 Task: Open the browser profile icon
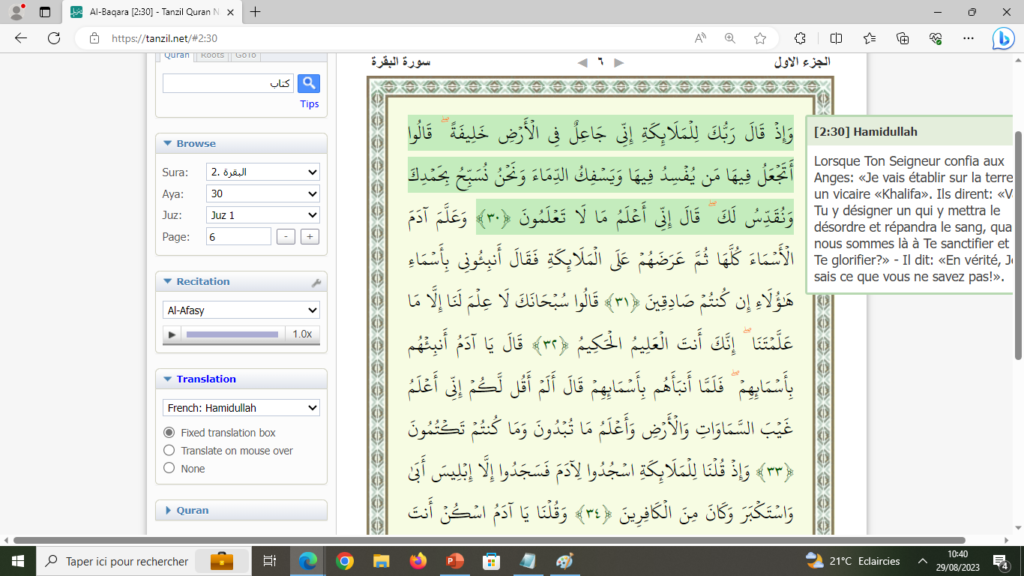pos(17,12)
